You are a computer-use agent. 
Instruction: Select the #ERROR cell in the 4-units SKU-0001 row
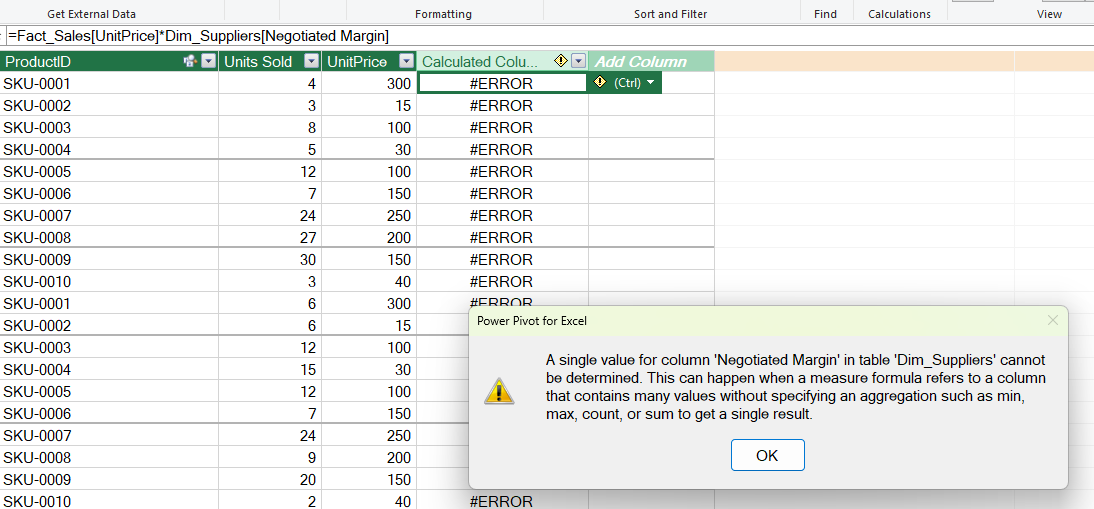[x=502, y=84]
